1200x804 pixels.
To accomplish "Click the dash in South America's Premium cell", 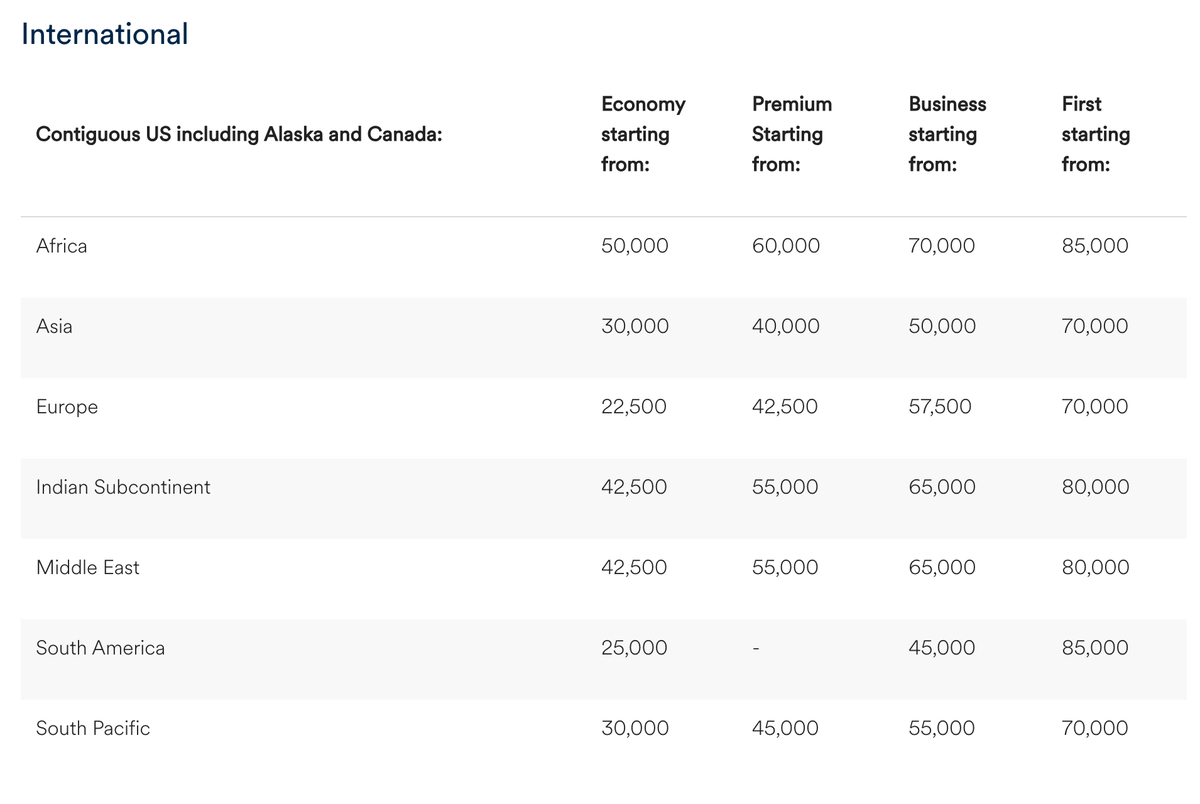I will pos(757,649).
